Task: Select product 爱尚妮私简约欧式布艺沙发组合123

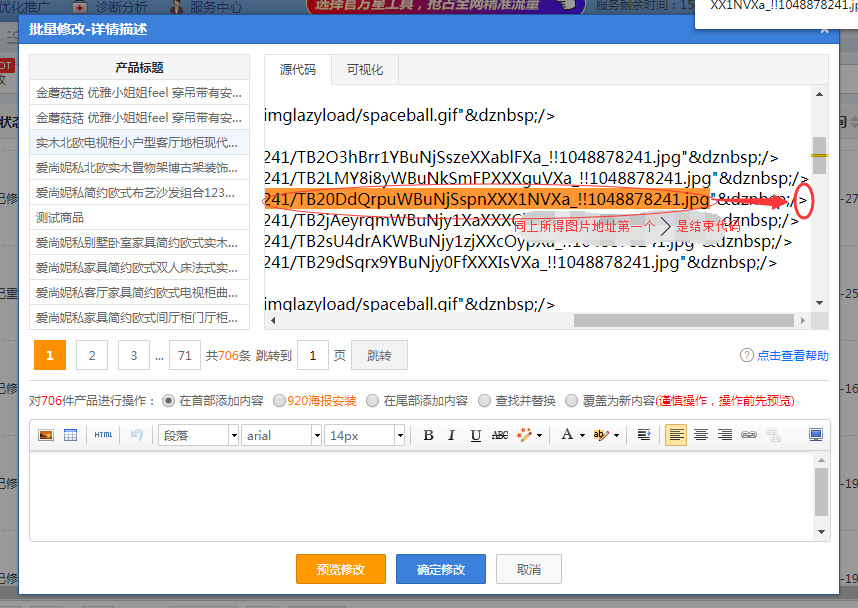Action: coord(140,193)
